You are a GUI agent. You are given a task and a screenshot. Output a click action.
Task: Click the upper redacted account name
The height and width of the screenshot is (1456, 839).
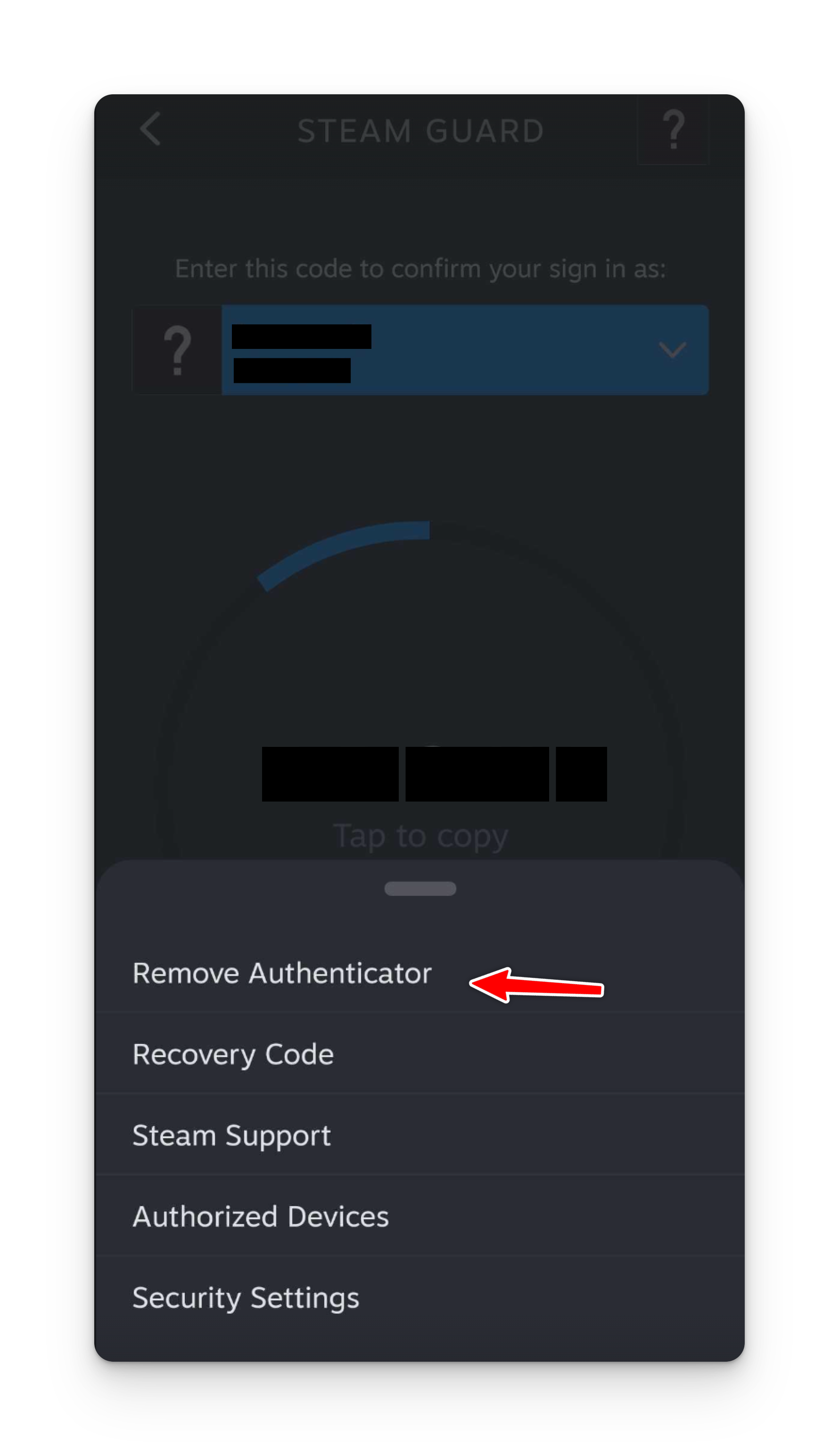[301, 336]
